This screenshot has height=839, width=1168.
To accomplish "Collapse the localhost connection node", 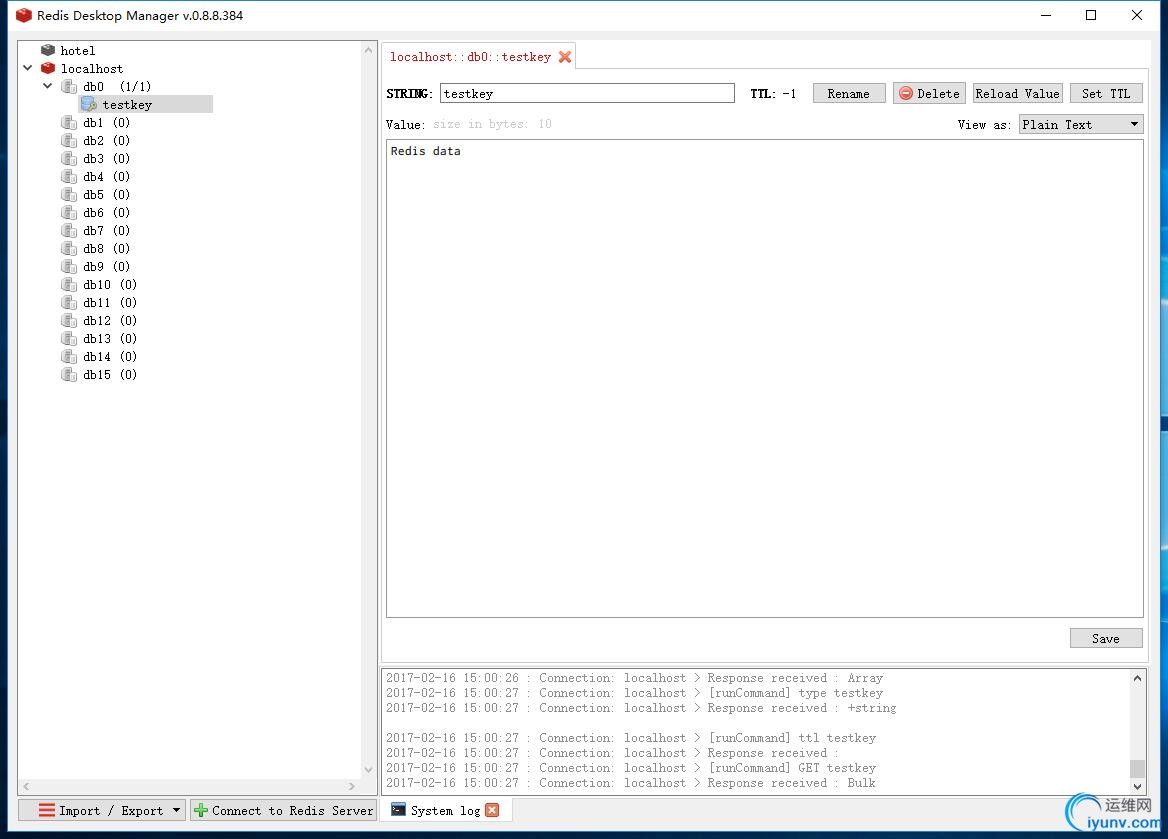I will pos(28,68).
